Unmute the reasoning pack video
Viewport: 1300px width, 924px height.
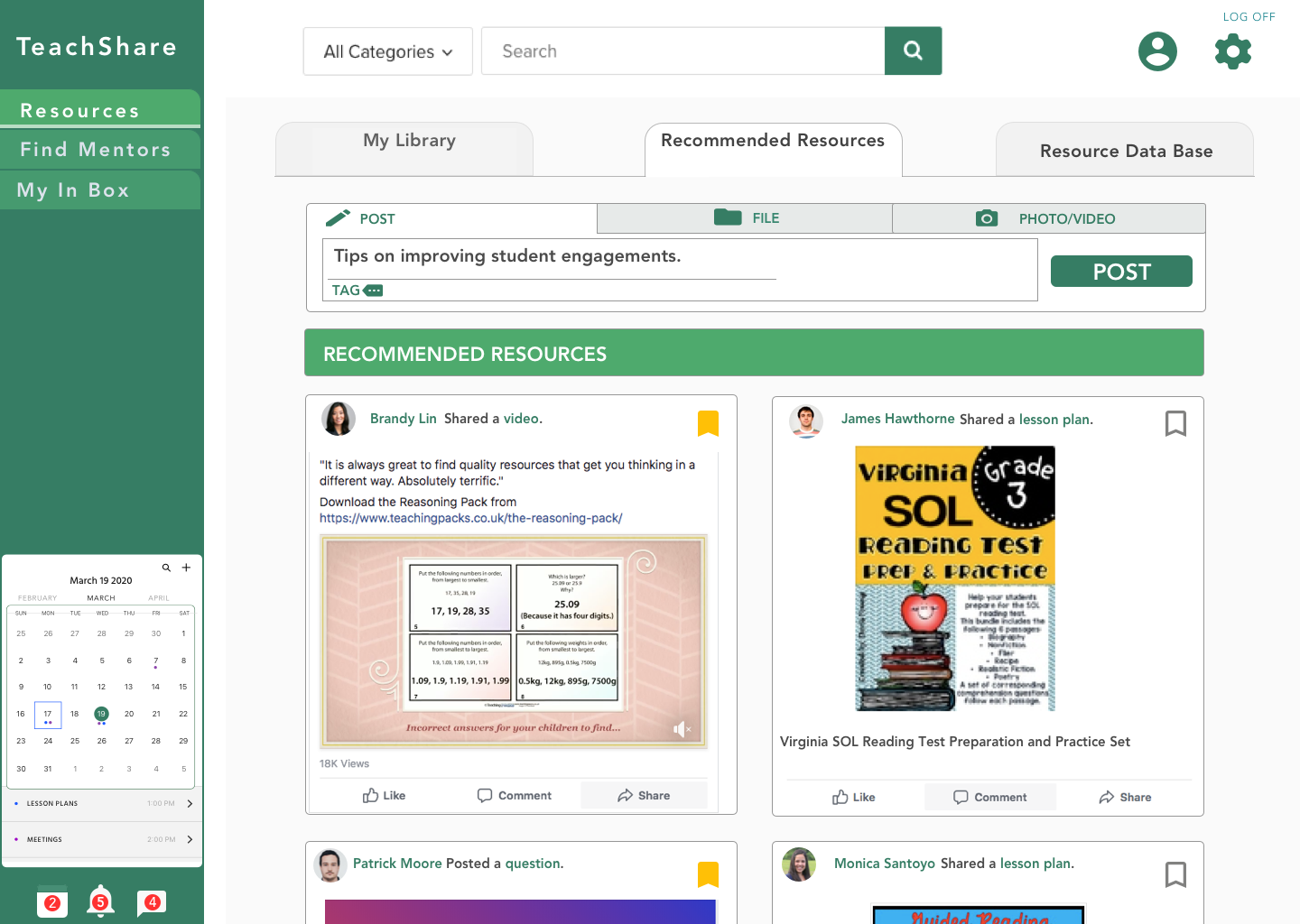point(682,729)
